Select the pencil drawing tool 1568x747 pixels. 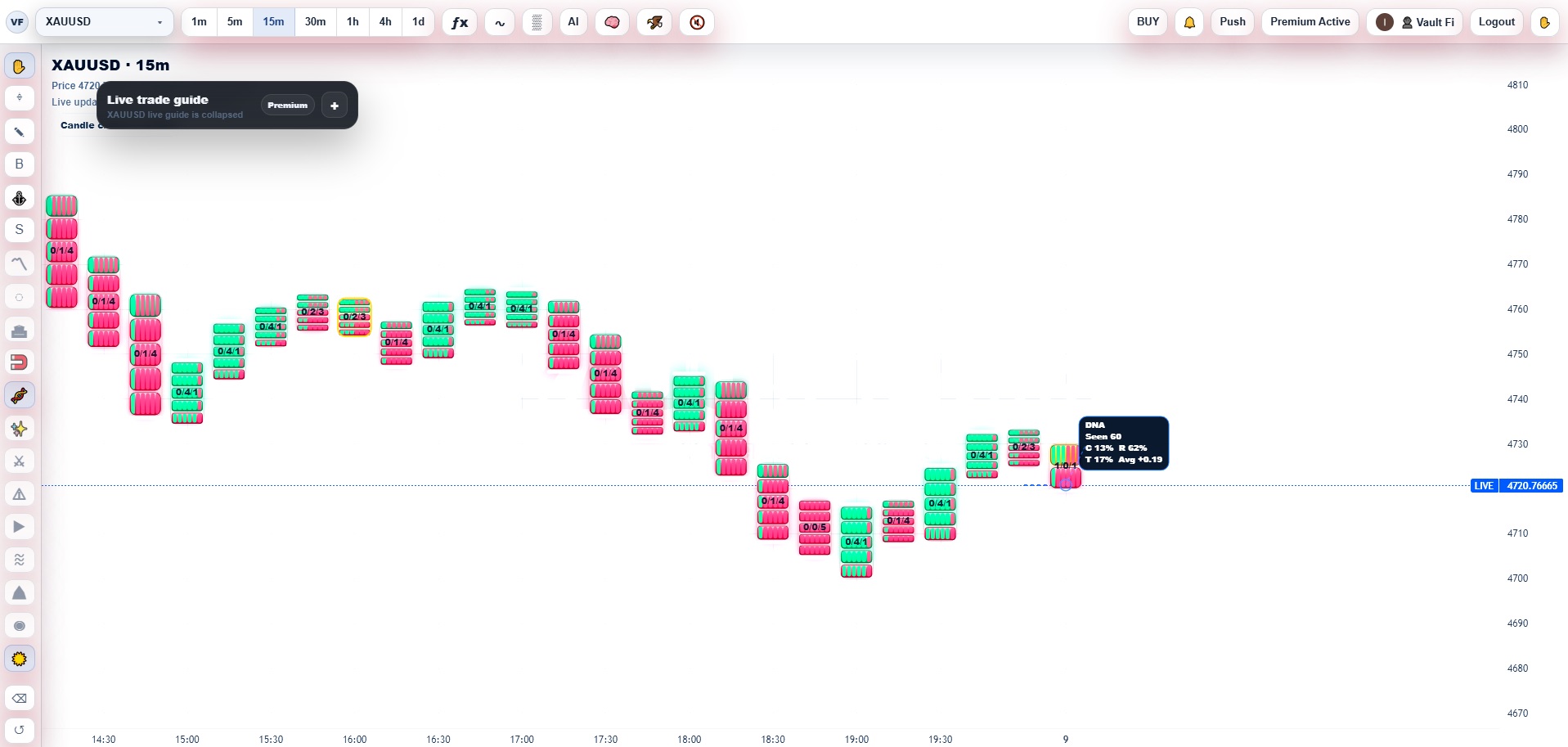(x=20, y=132)
